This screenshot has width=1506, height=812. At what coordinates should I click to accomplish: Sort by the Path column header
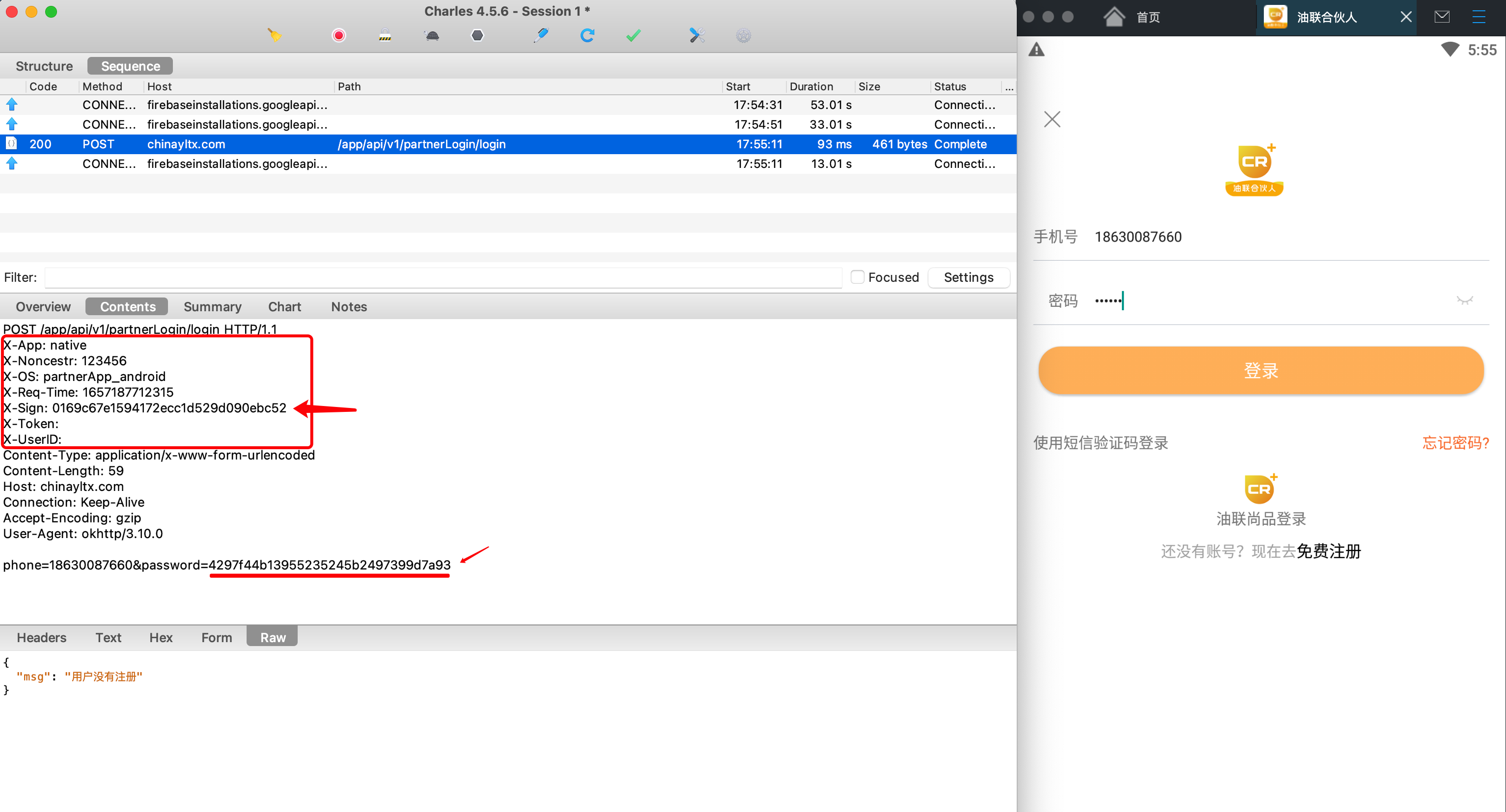529,86
